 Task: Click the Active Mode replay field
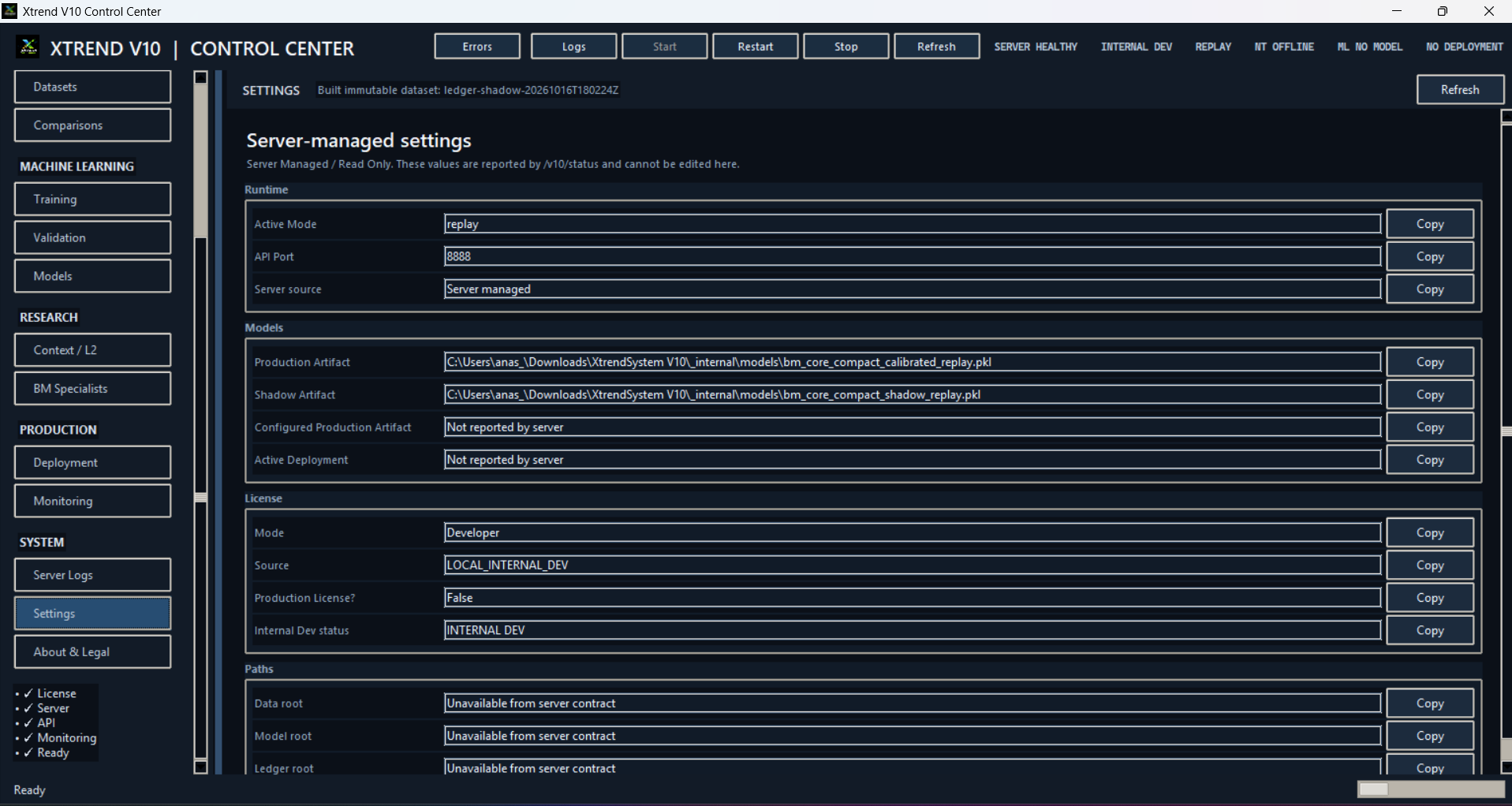point(913,224)
